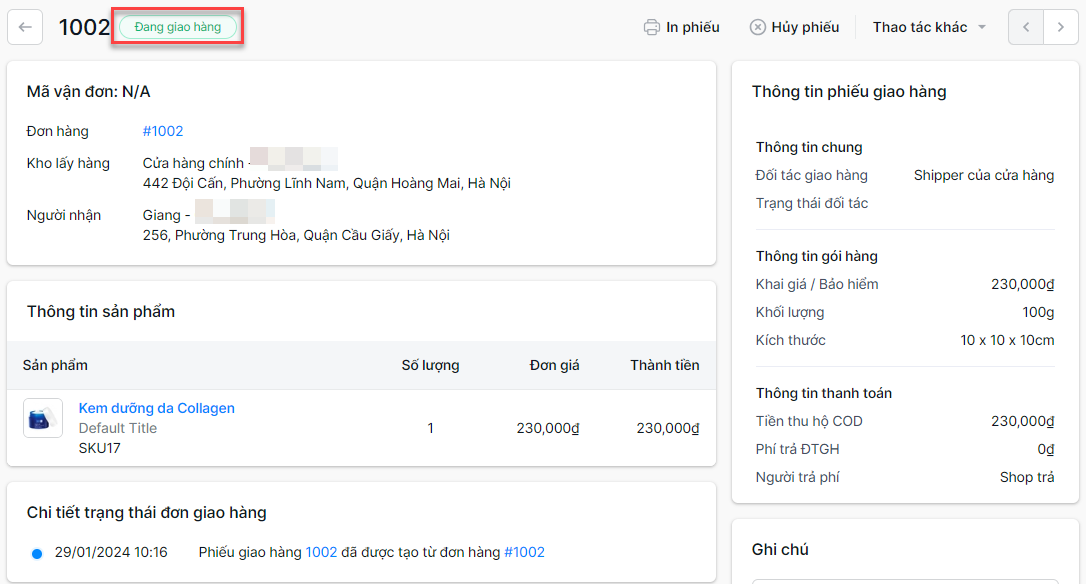Image resolution: width=1086 pixels, height=584 pixels.
Task: Click the Kem dưỡng da Collagen thumbnail
Action: tap(43, 418)
